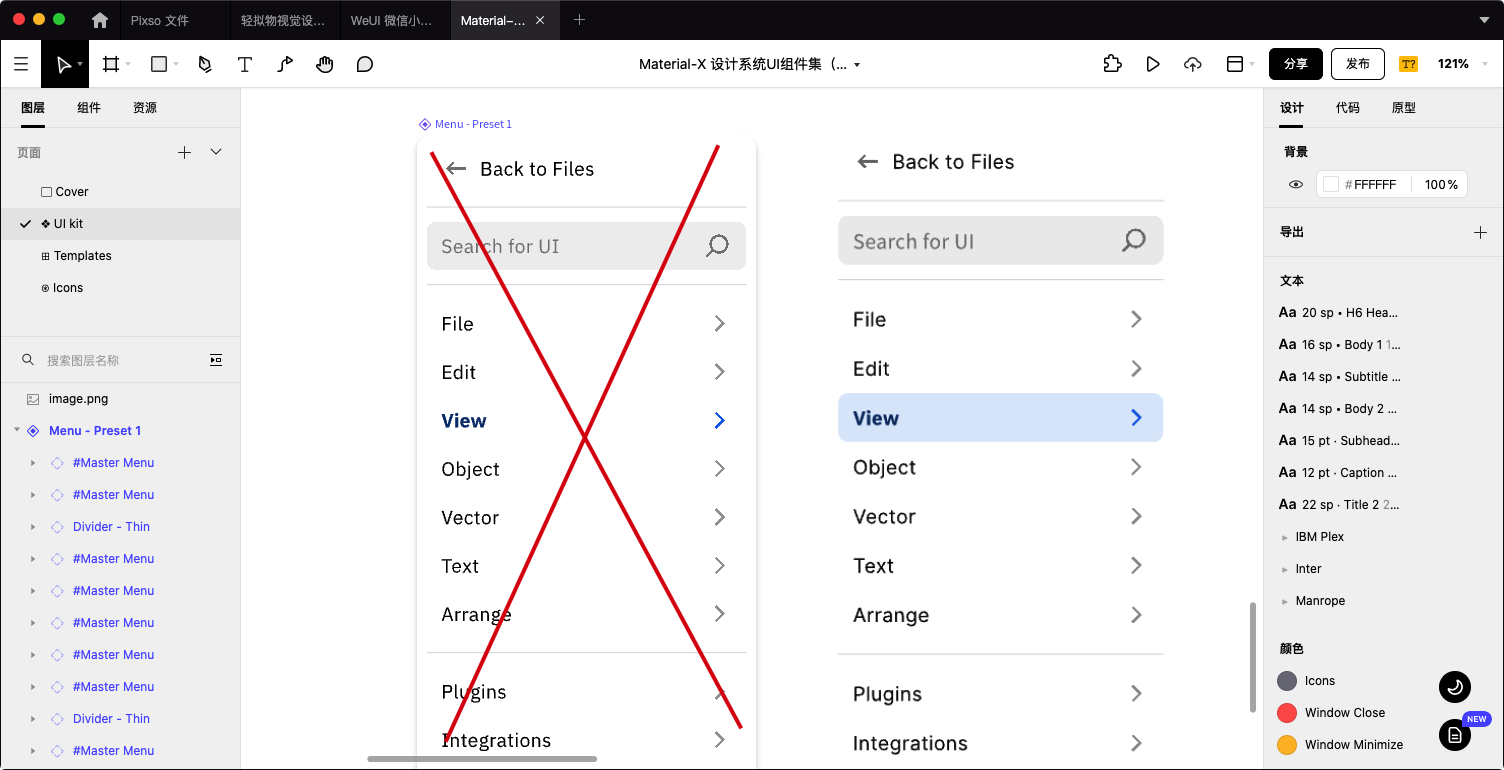Click the Window Close red swatch
Screen dimensions: 1504x770
[1287, 713]
